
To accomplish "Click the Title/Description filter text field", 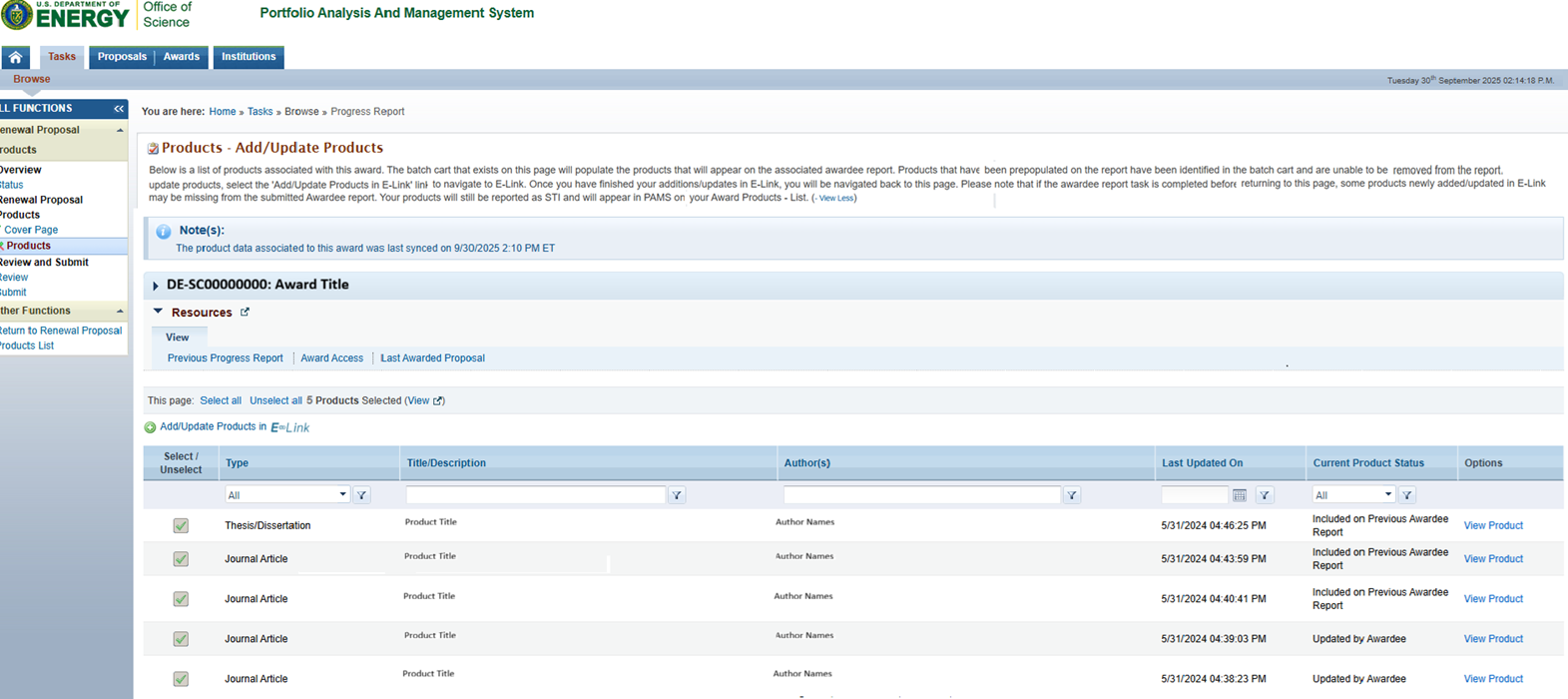I will tap(535, 495).
